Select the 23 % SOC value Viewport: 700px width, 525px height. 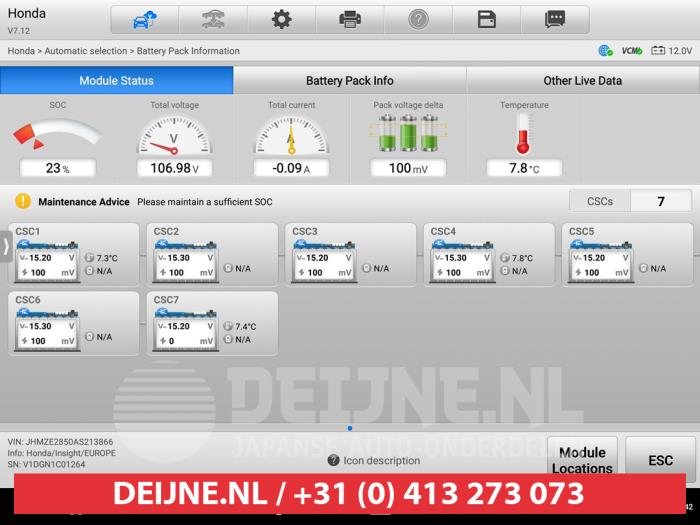[x=58, y=168]
